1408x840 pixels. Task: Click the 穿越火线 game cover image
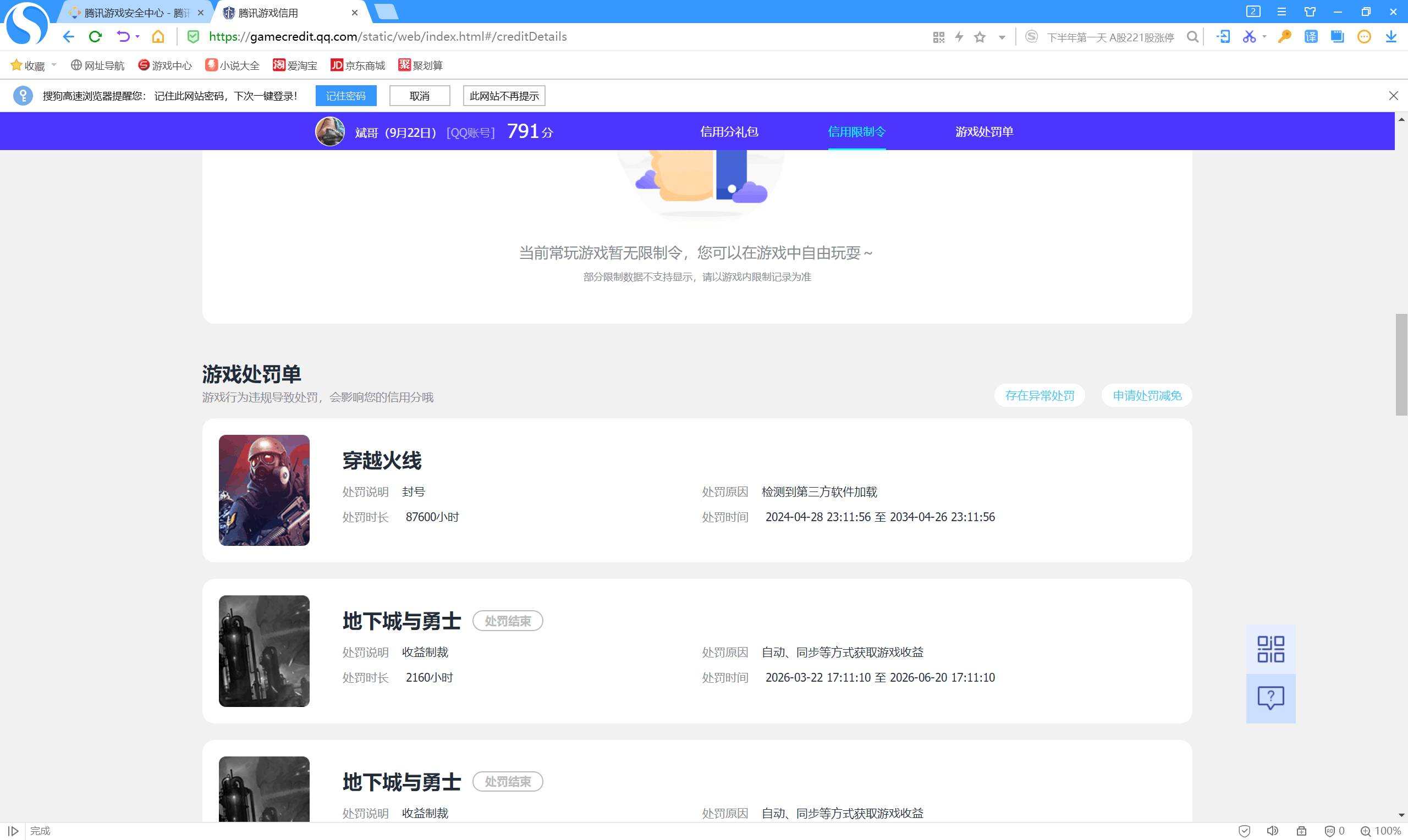point(265,490)
